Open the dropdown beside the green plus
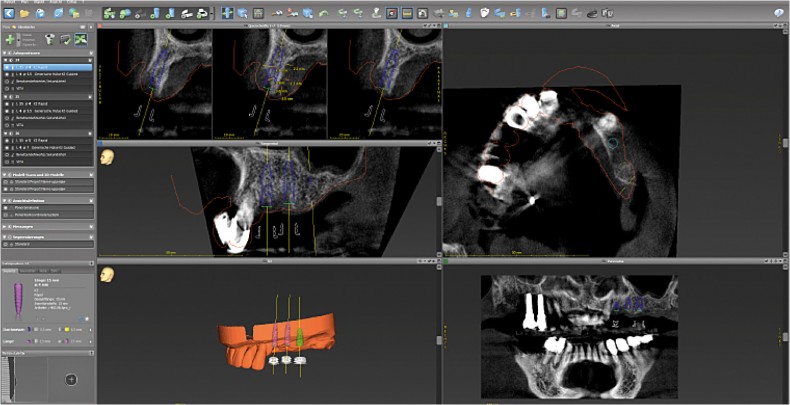790x405 pixels. [x=19, y=39]
